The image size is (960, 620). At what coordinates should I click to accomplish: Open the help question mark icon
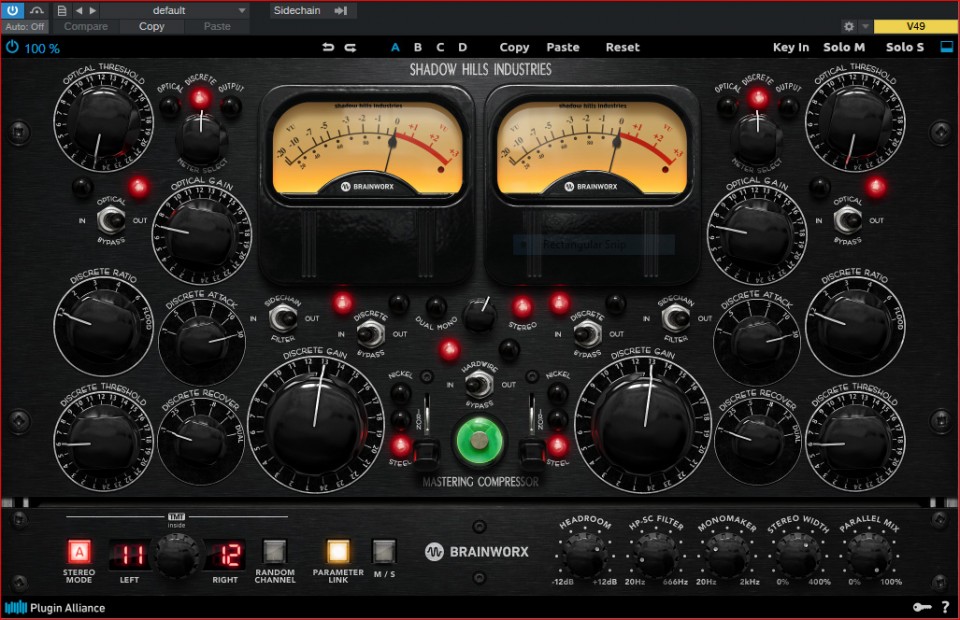click(945, 607)
